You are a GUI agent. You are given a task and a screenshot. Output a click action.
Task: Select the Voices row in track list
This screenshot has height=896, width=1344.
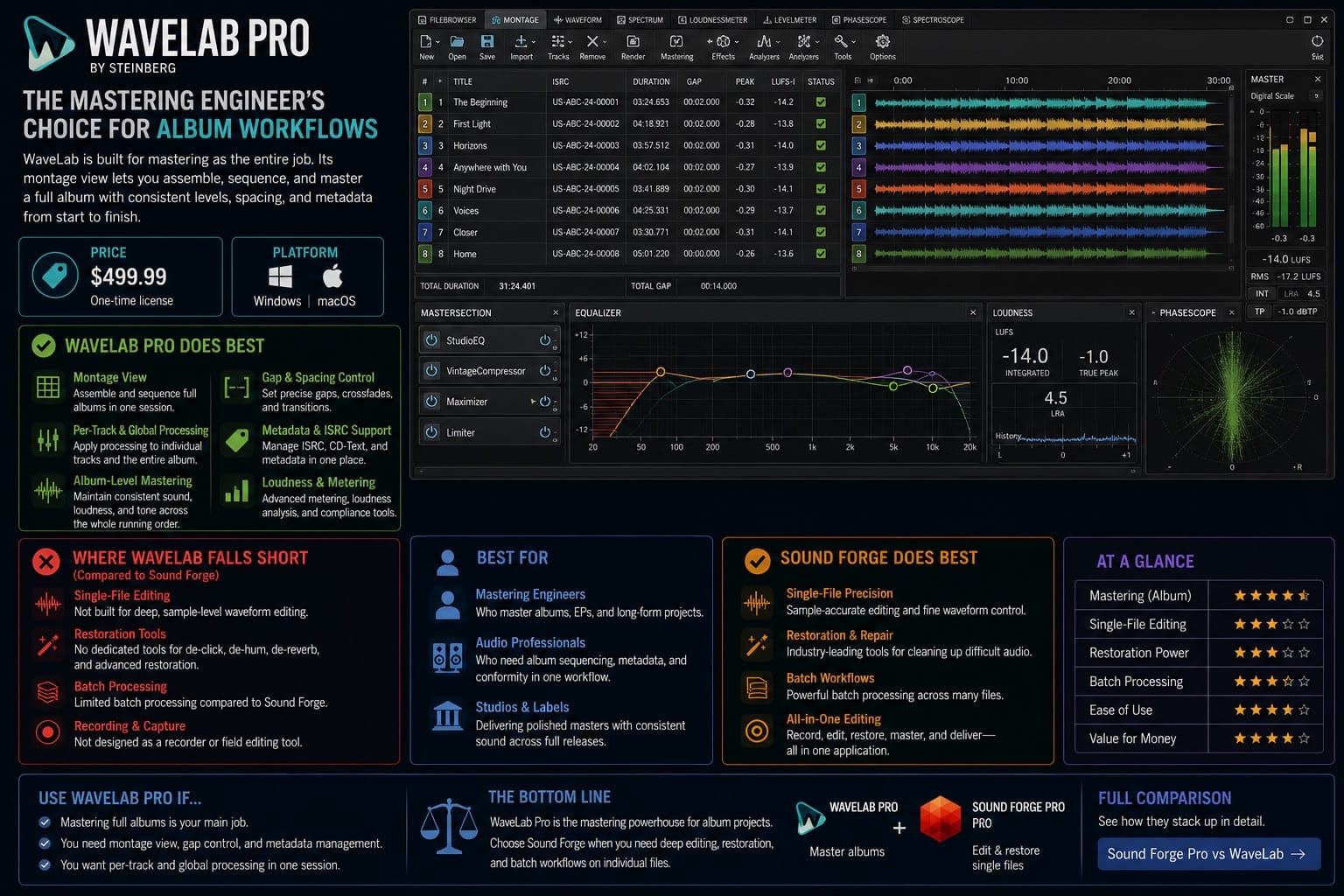(628, 210)
